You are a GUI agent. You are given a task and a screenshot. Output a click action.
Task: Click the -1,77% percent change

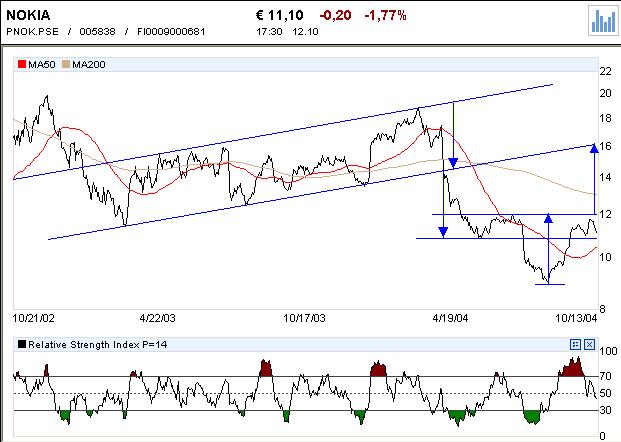(385, 15)
